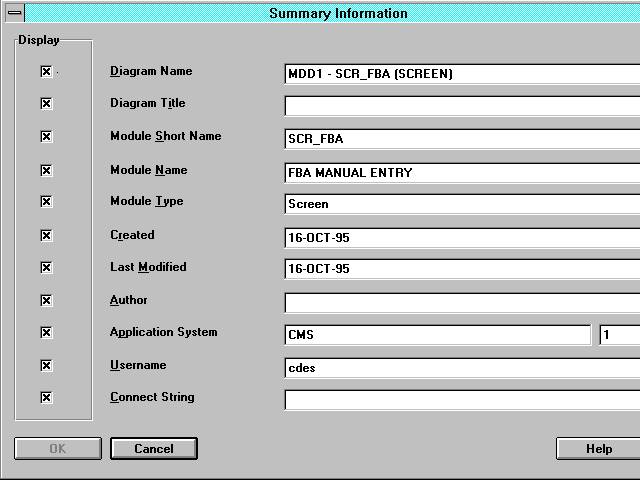Click into the Author input field

(x=462, y=302)
